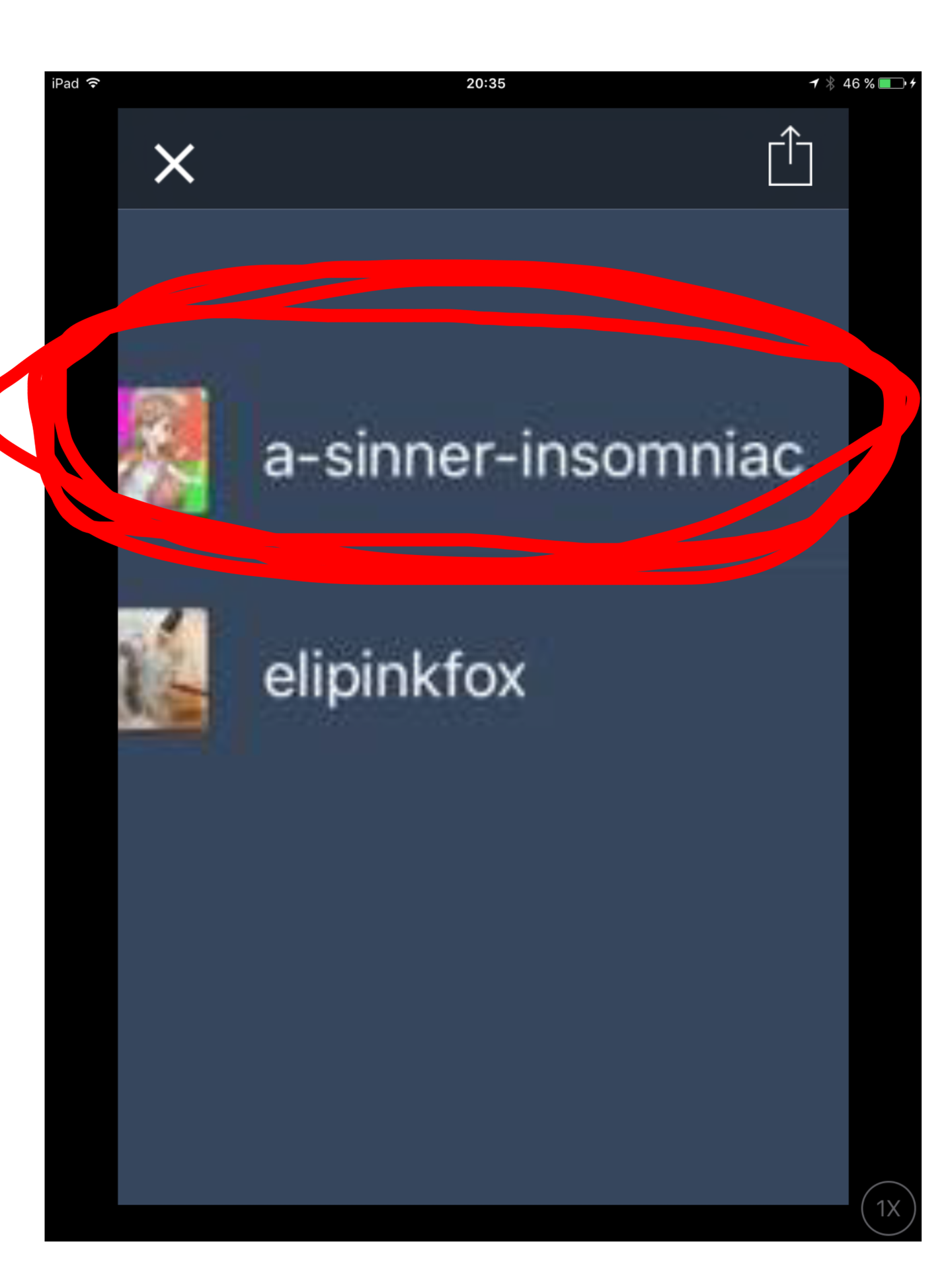Open elipinkfox's avatar thumbnail
This screenshot has width=952, height=1270.
click(x=163, y=669)
